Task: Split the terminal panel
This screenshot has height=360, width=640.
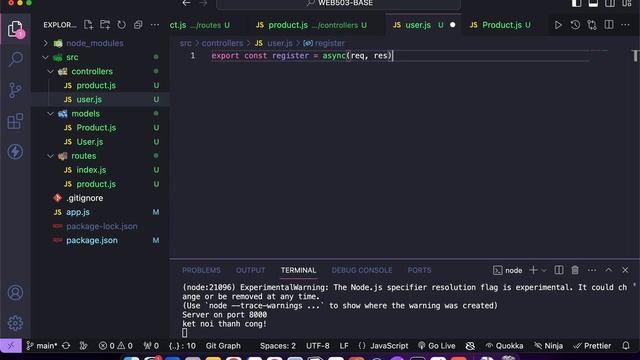Action: (559, 270)
